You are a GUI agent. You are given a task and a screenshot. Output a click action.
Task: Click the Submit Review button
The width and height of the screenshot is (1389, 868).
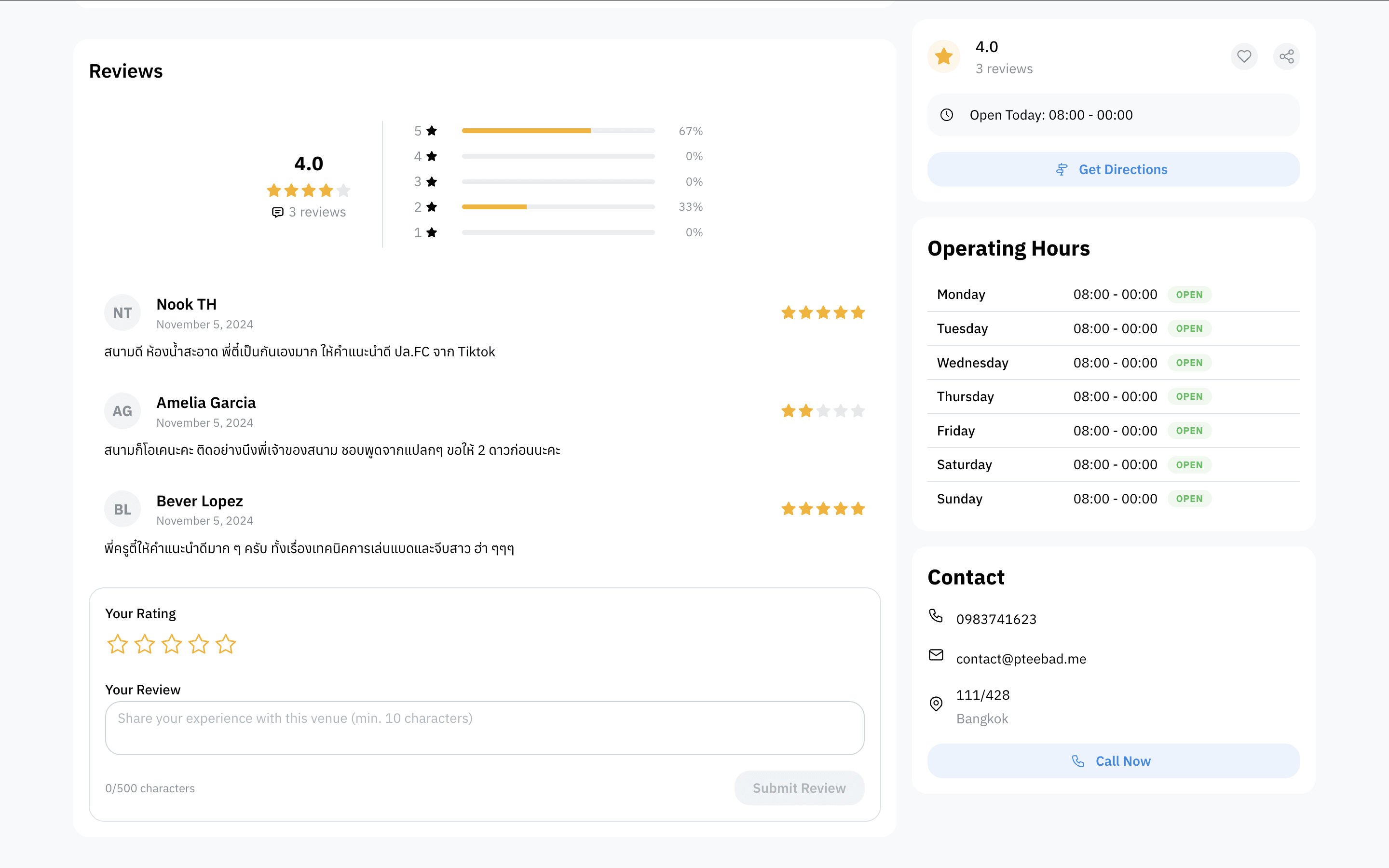(798, 787)
